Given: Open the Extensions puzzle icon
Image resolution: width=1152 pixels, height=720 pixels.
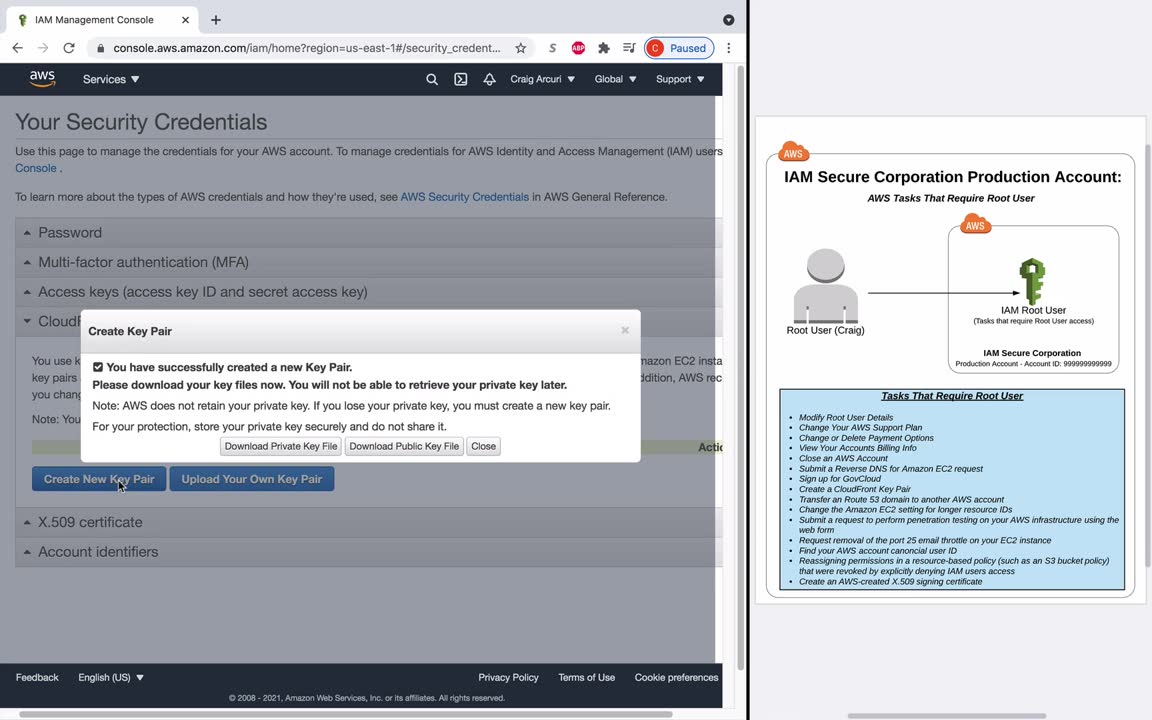Looking at the screenshot, I should click(604, 48).
